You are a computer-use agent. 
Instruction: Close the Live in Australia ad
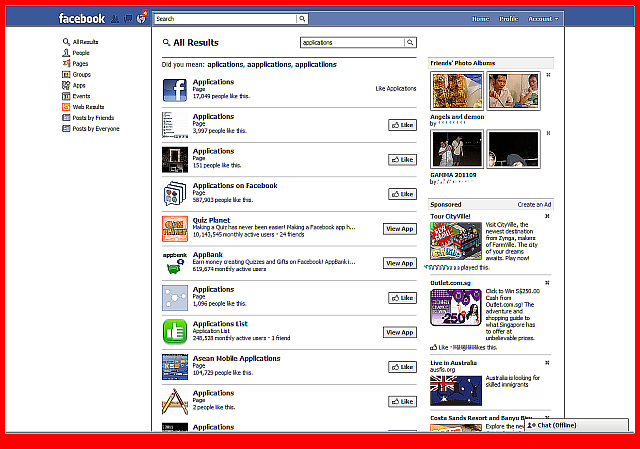tap(547, 363)
